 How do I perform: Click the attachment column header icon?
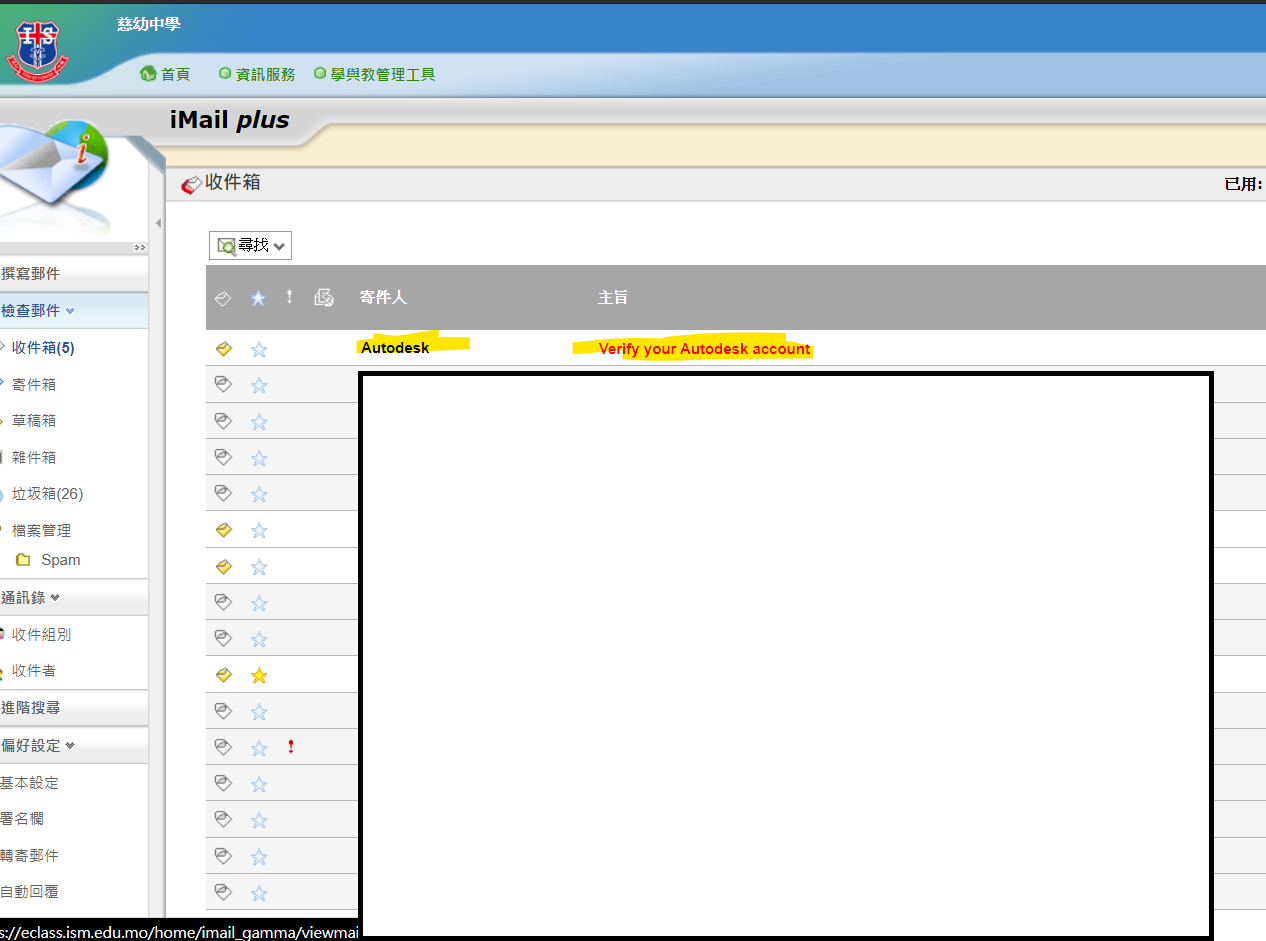[323, 297]
